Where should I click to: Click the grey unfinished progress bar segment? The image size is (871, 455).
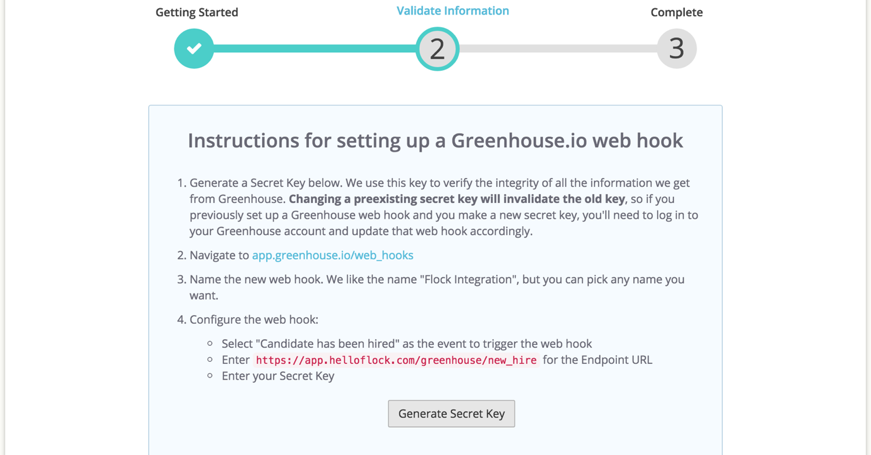(x=558, y=49)
